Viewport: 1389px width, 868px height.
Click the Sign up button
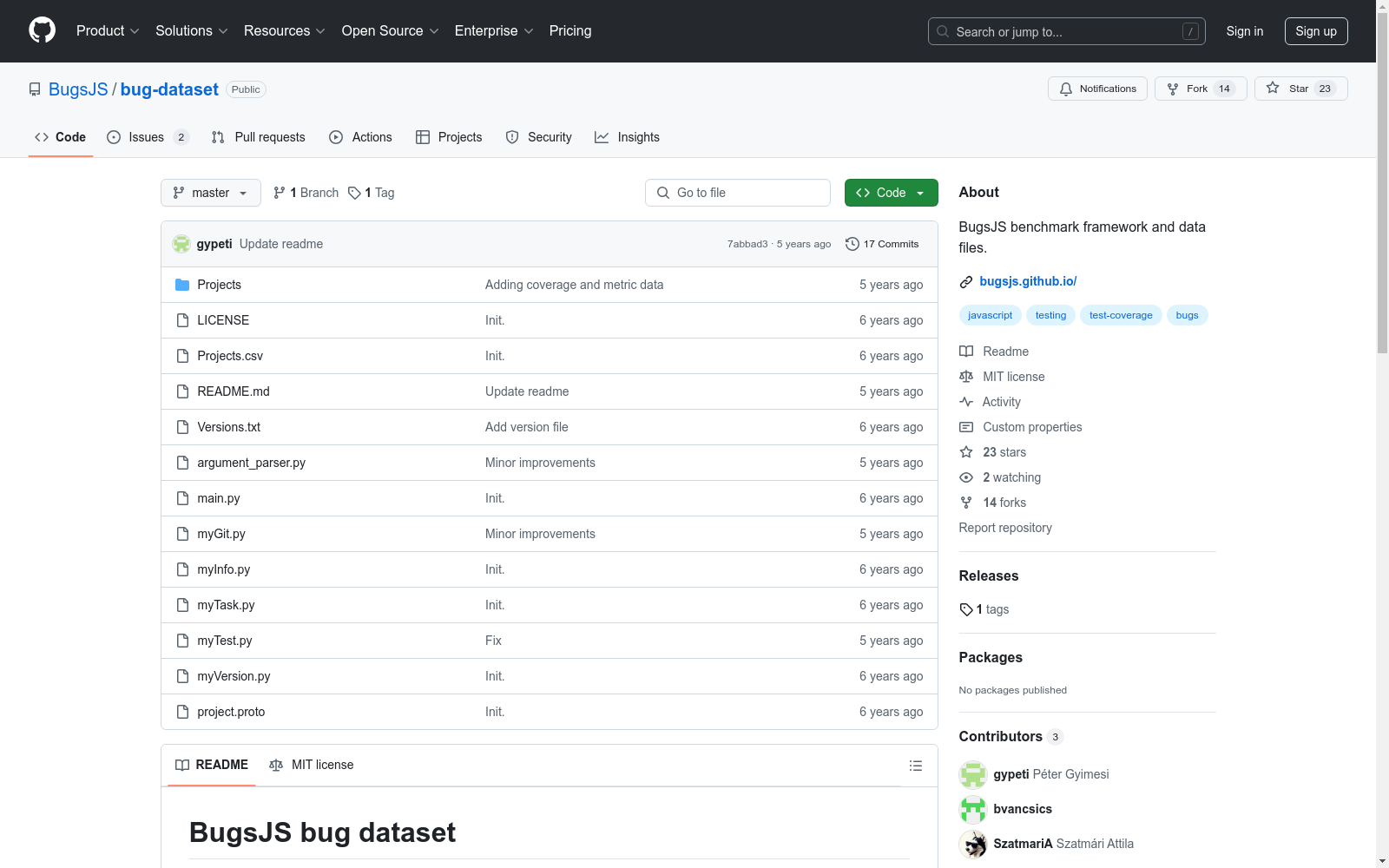(x=1316, y=31)
